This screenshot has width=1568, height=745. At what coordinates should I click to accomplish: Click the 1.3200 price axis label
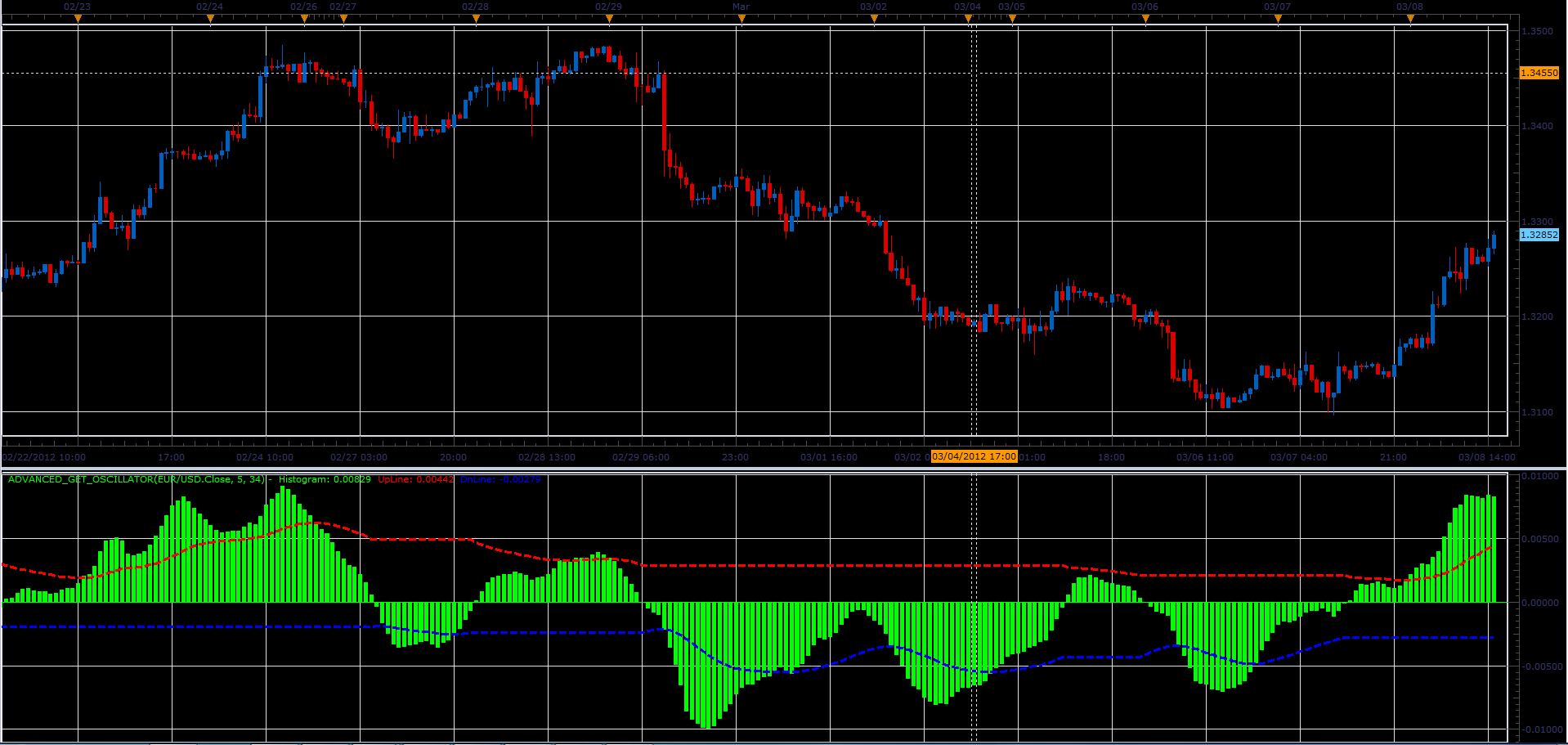point(1537,316)
